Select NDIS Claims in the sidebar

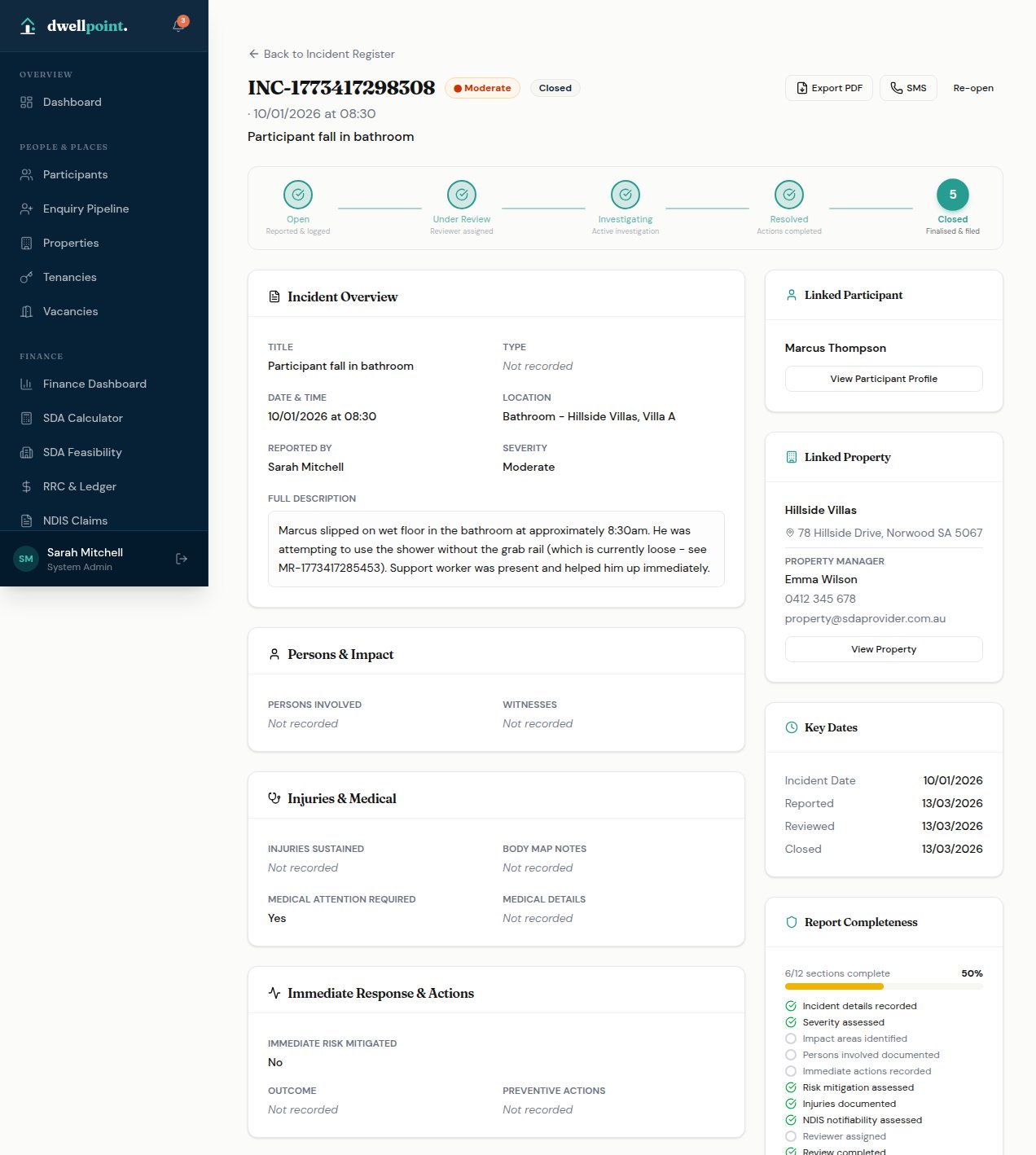[104, 520]
